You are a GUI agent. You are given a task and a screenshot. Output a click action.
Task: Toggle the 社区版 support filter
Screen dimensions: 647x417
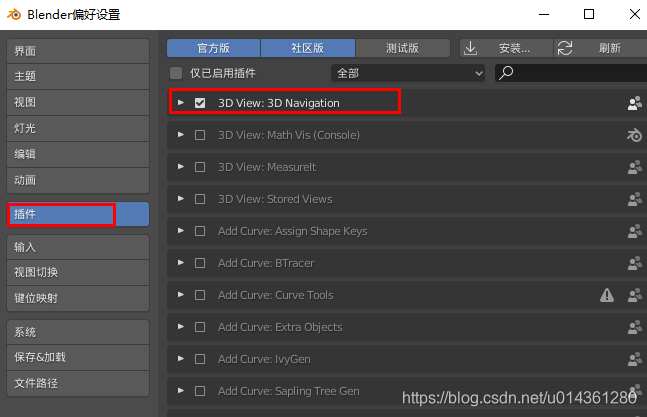(x=308, y=48)
